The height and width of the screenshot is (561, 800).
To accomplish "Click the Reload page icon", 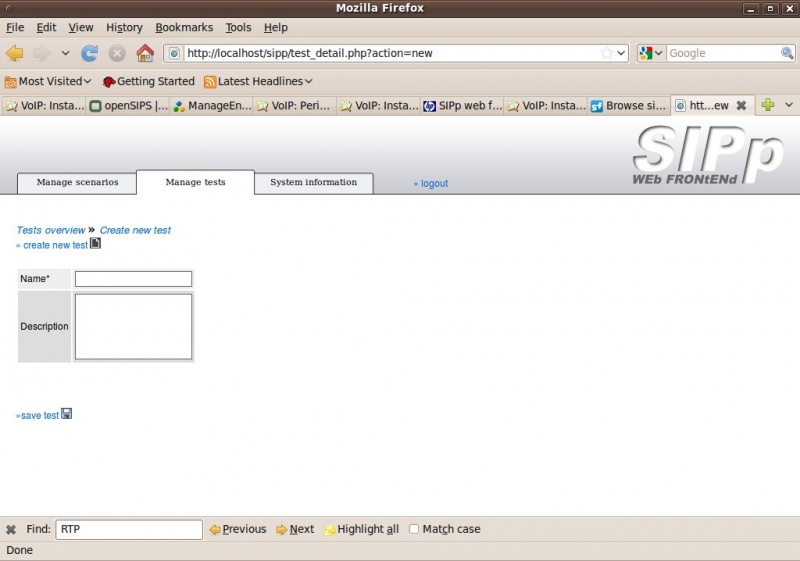I will (90, 53).
